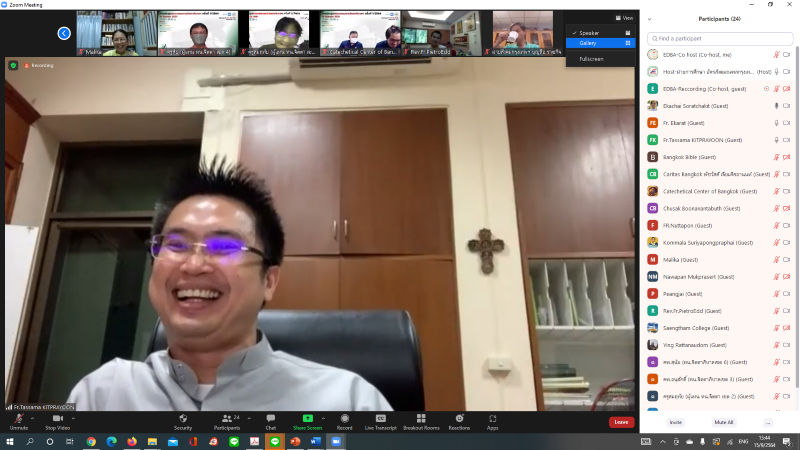Open the Reactions icon
Image resolution: width=800 pixels, height=450 pixels.
(x=459, y=418)
